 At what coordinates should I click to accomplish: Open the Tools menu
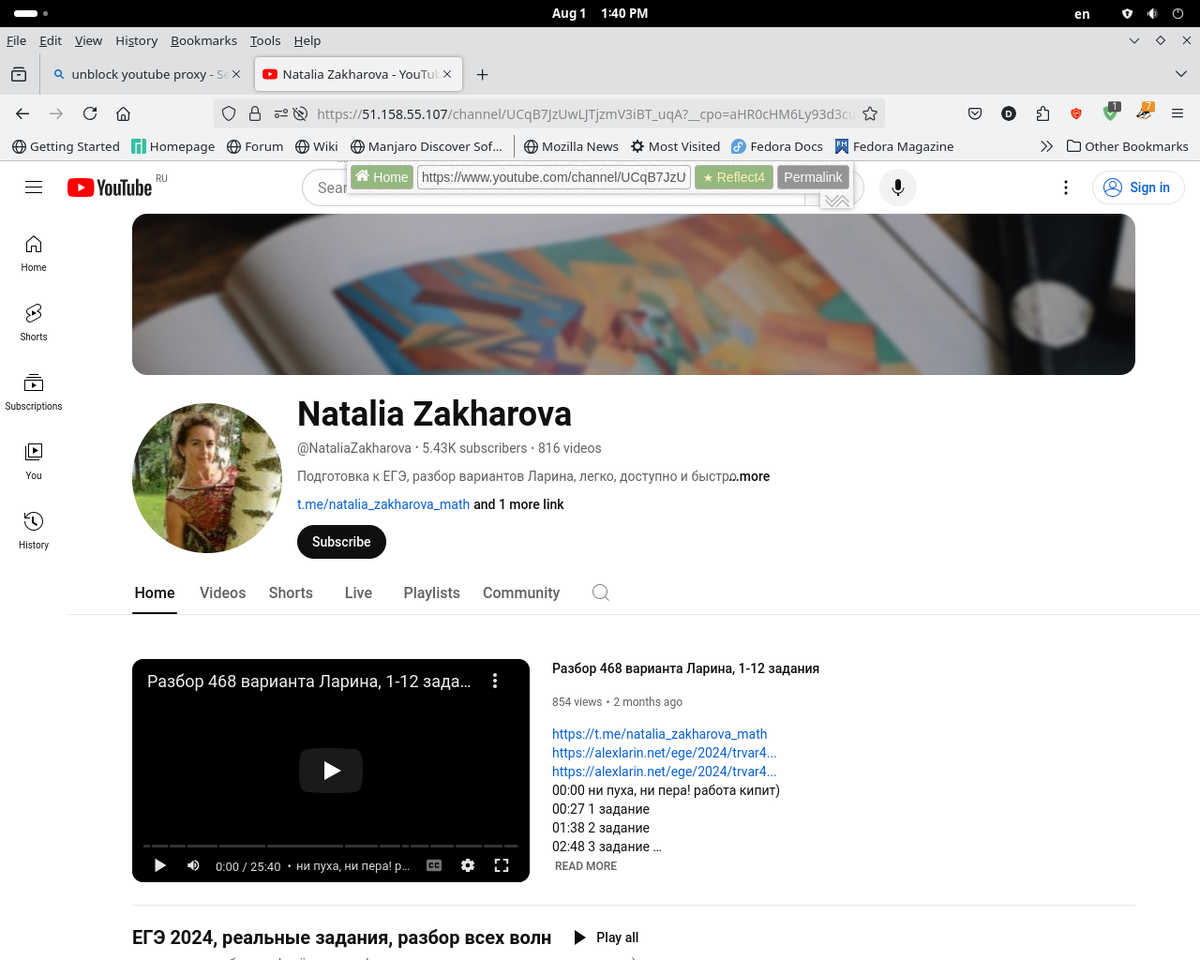265,41
